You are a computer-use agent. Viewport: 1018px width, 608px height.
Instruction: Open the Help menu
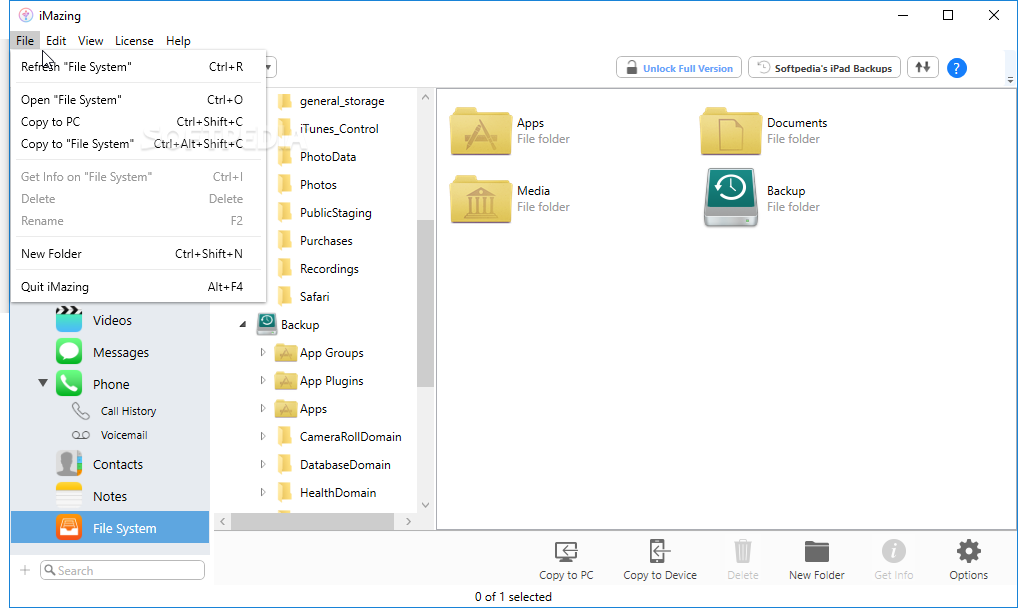pos(178,40)
